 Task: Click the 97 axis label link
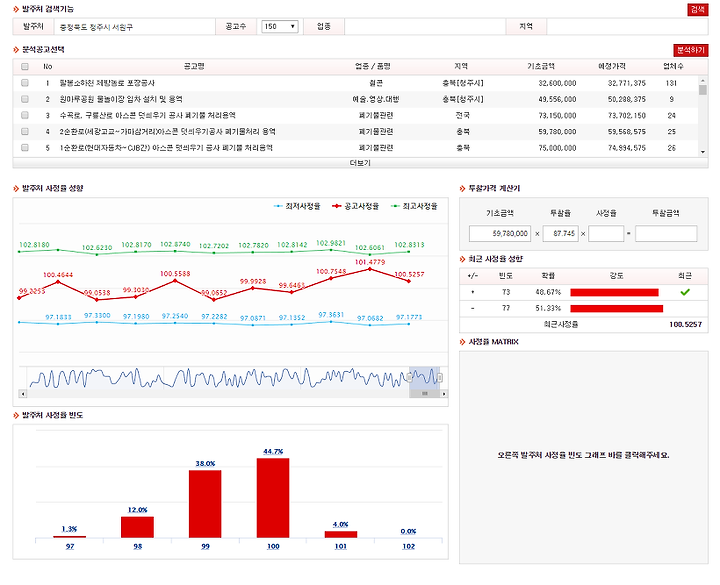click(70, 546)
